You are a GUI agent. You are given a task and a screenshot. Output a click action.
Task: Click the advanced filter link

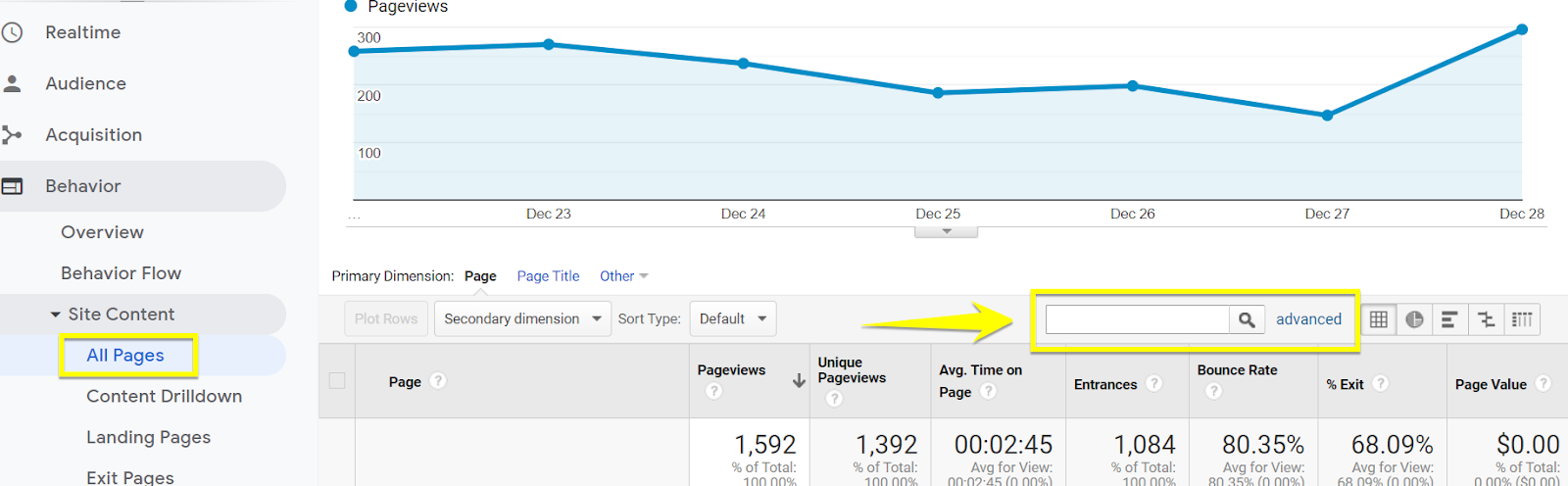1308,319
